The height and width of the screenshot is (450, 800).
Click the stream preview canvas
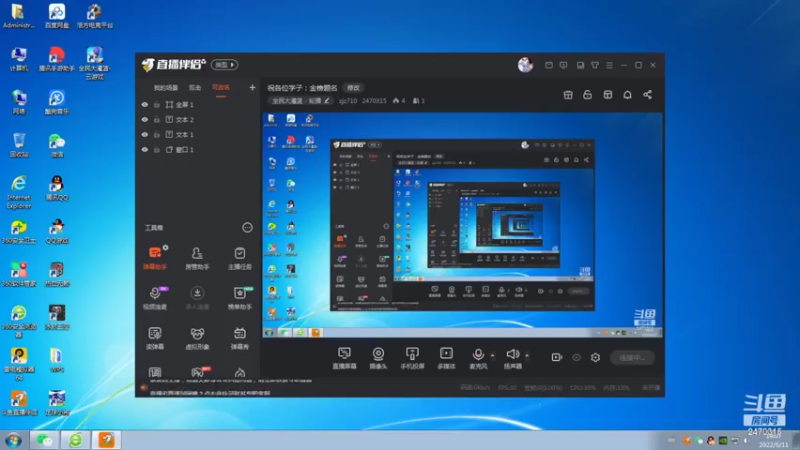[462, 225]
